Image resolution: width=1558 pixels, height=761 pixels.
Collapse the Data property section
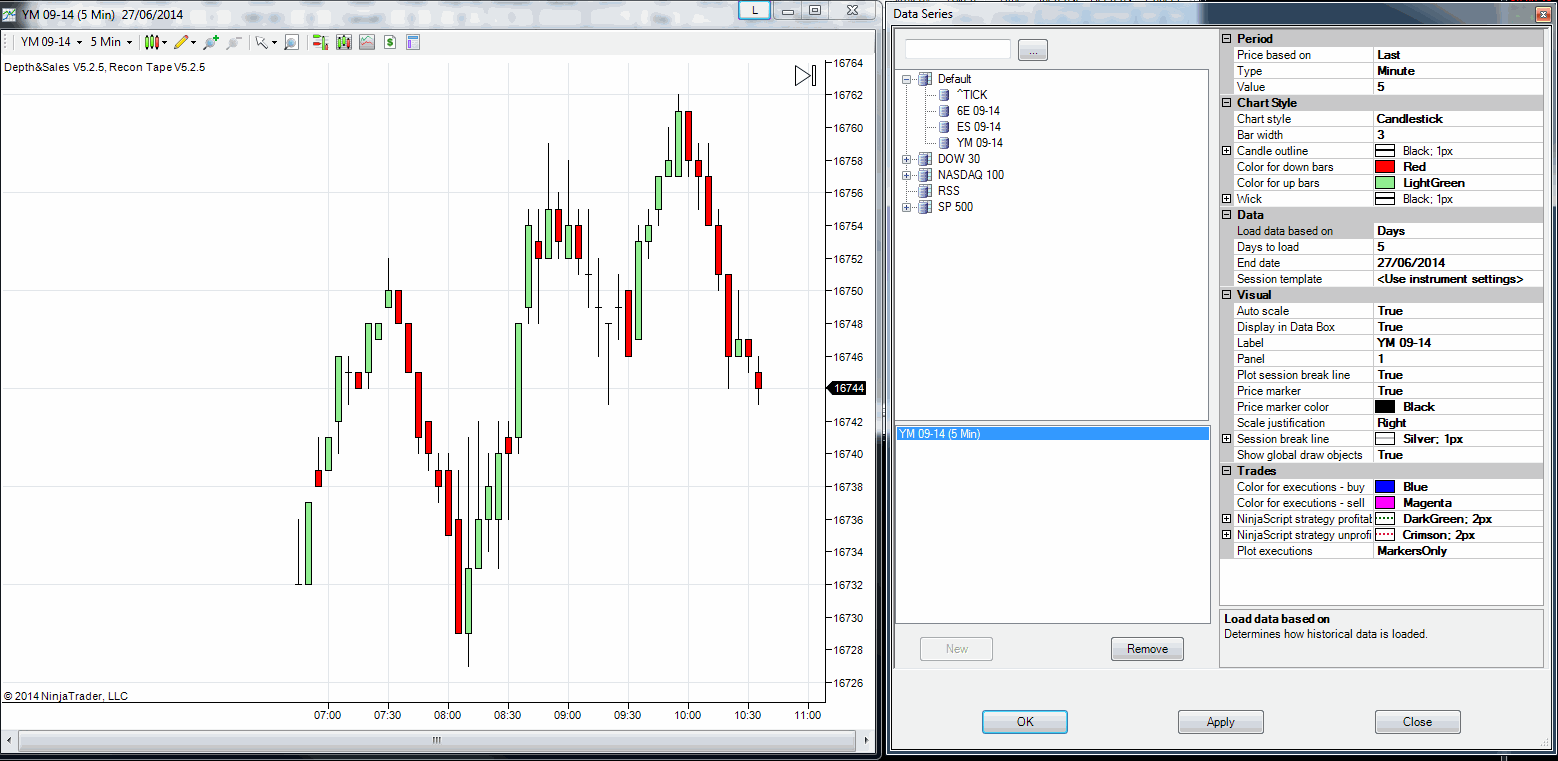(x=1227, y=215)
